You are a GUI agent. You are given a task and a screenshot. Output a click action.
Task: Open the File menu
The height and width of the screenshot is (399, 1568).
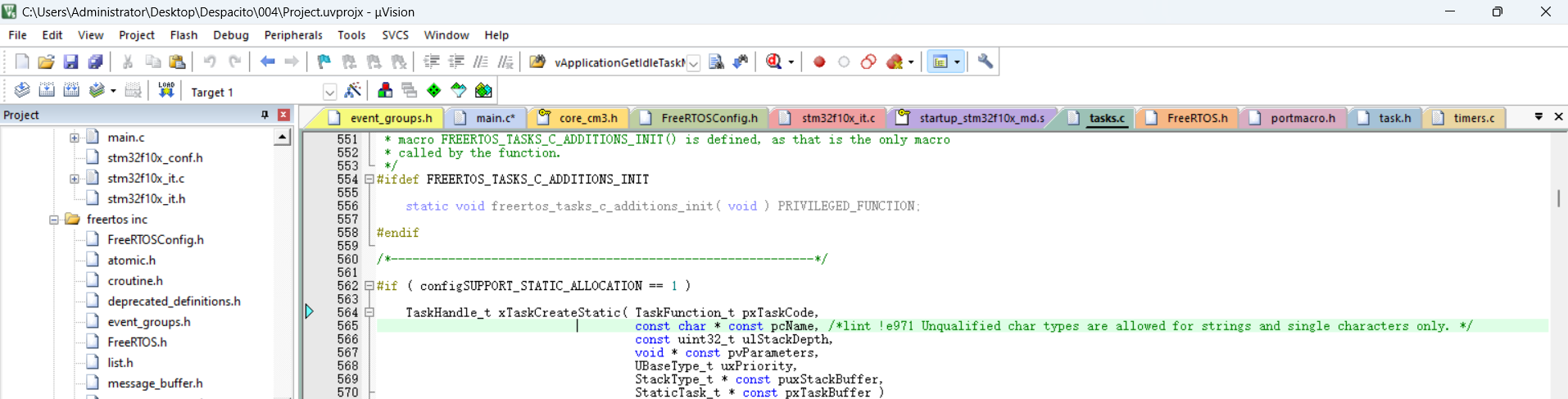[x=17, y=35]
